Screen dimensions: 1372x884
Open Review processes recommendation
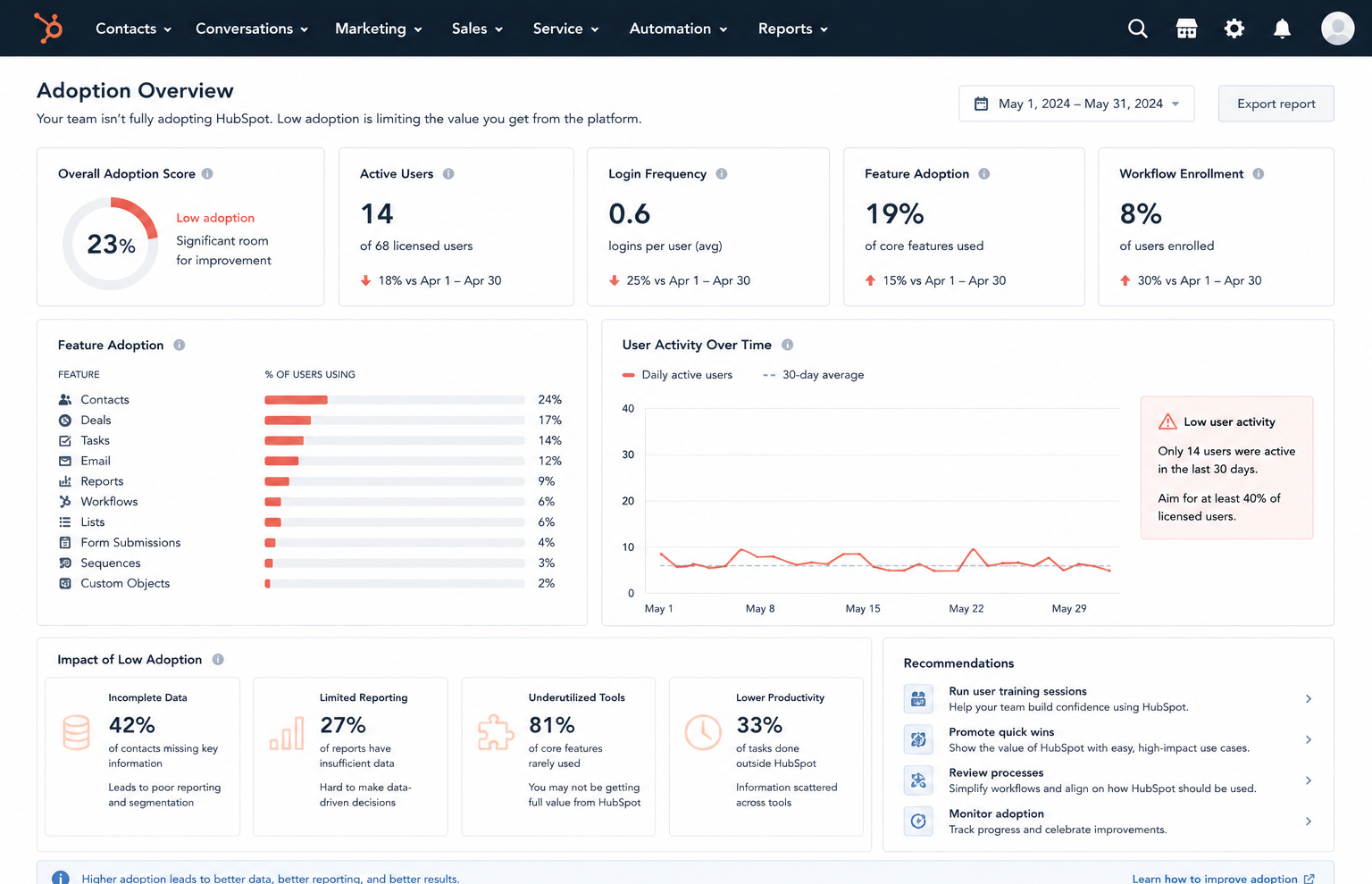pyautogui.click(x=1108, y=780)
